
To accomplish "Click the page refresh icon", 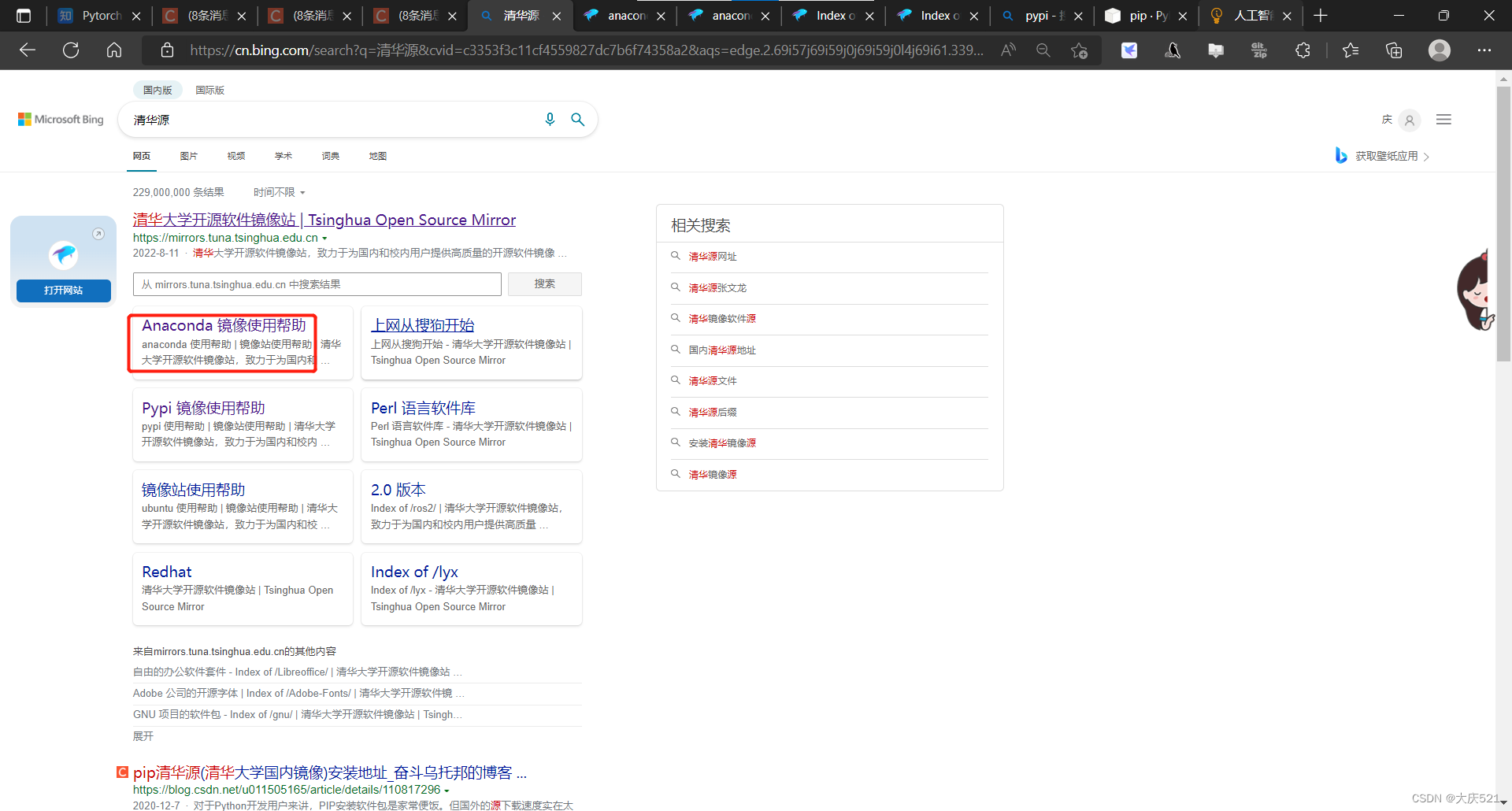I will 70,50.
